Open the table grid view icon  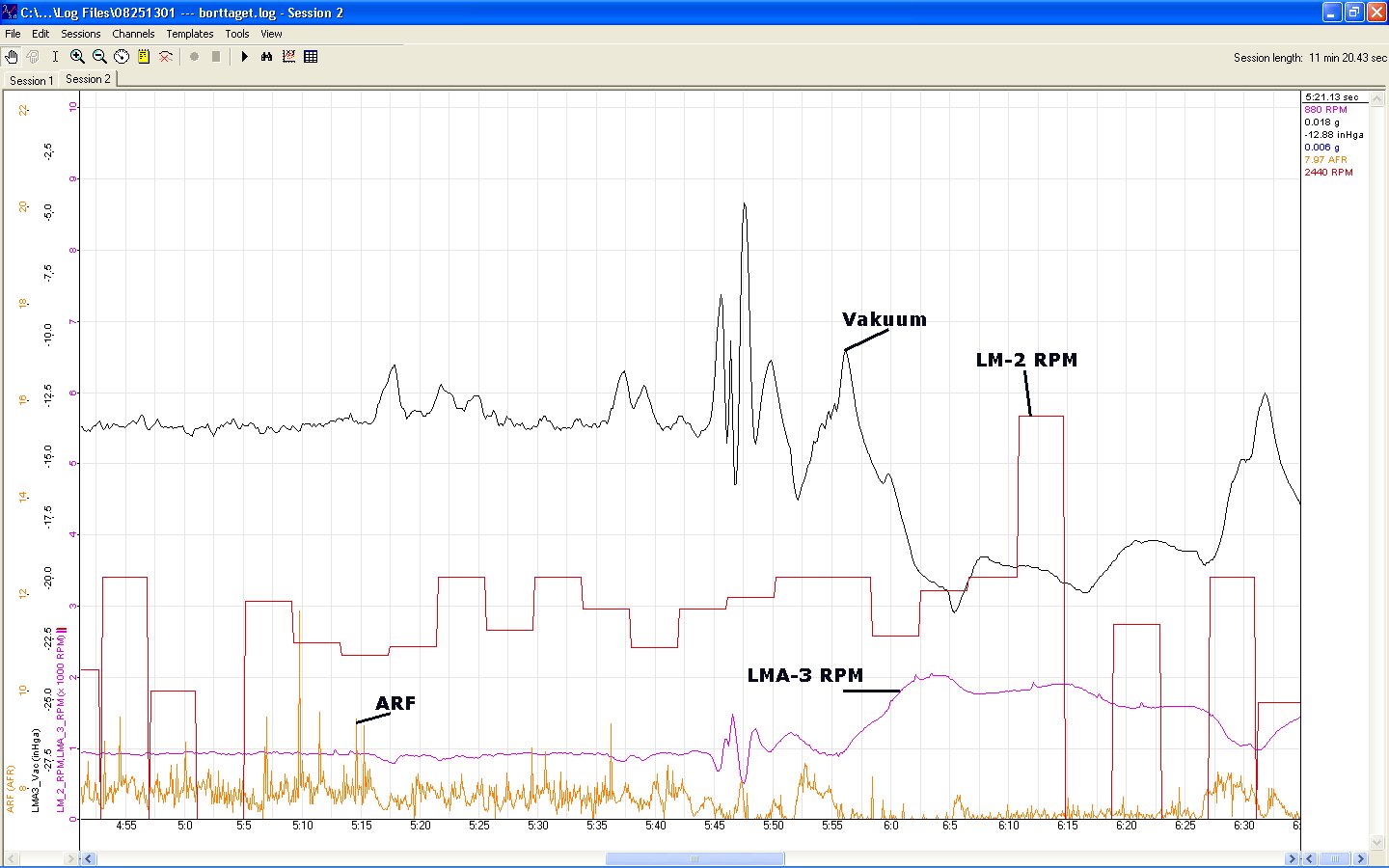pos(311,57)
